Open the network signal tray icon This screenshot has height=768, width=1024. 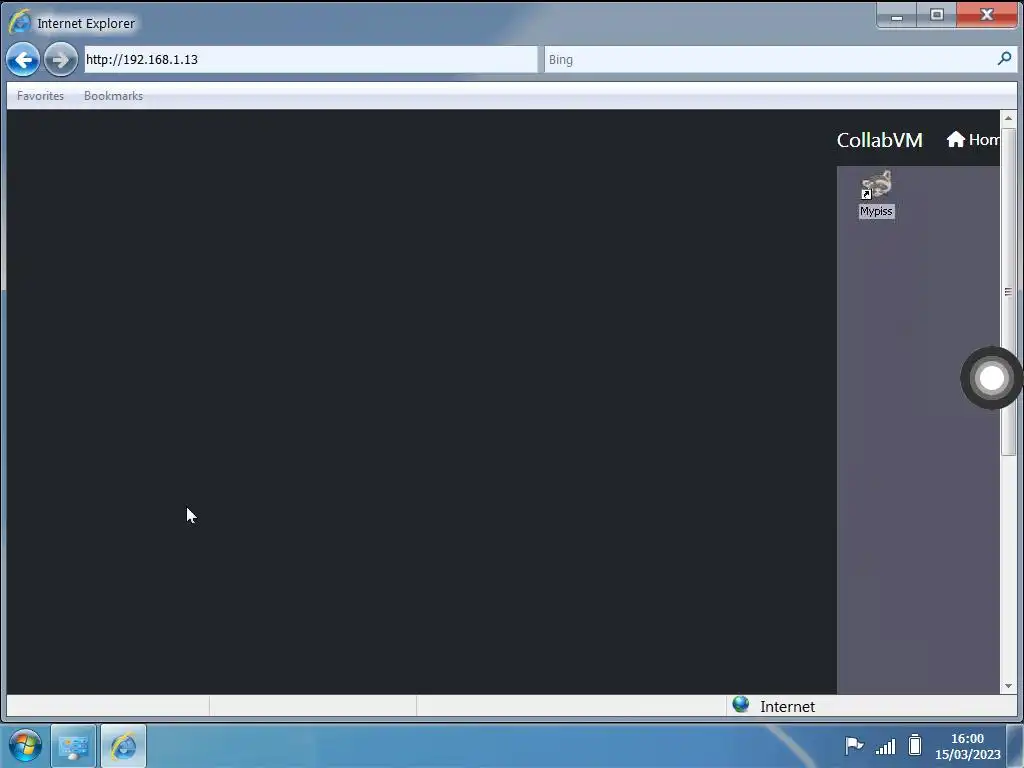(x=885, y=746)
